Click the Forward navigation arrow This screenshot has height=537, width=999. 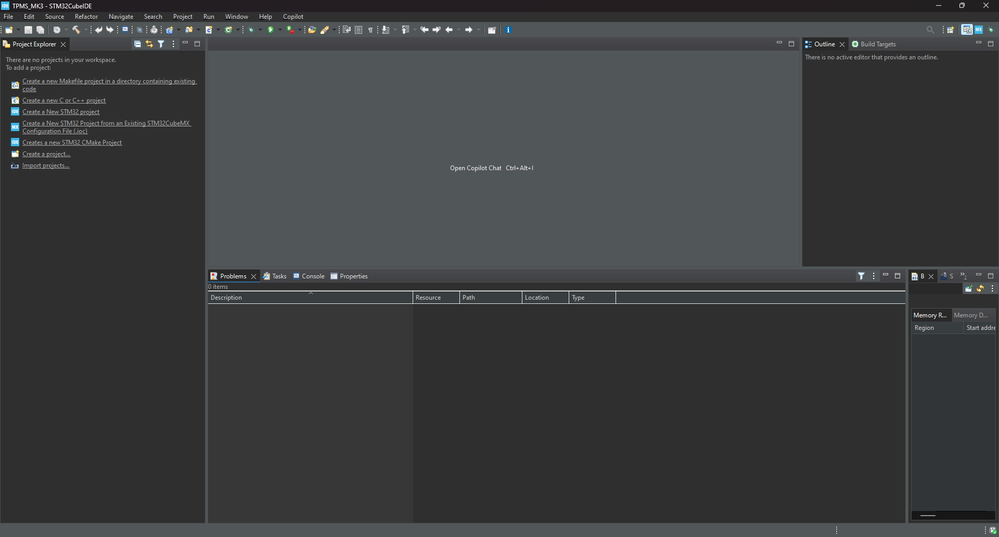tap(469, 30)
